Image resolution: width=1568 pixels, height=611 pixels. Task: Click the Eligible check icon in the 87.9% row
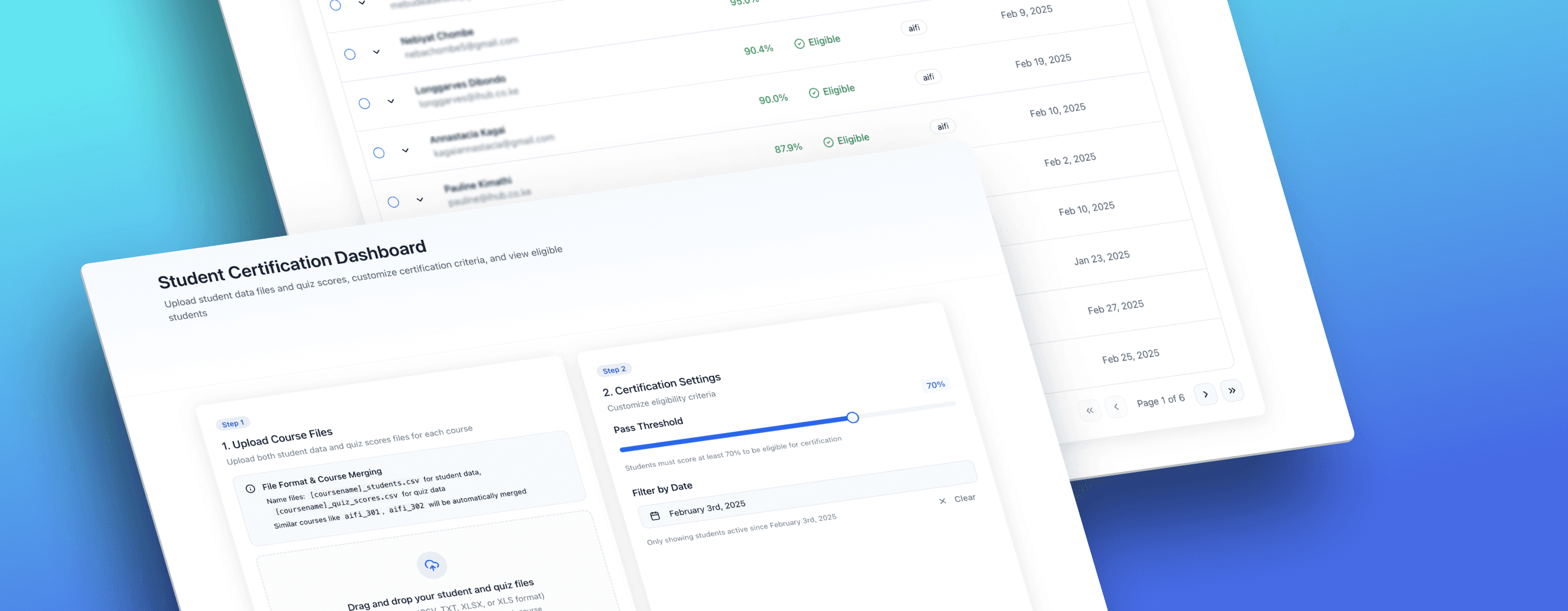pyautogui.click(x=828, y=142)
